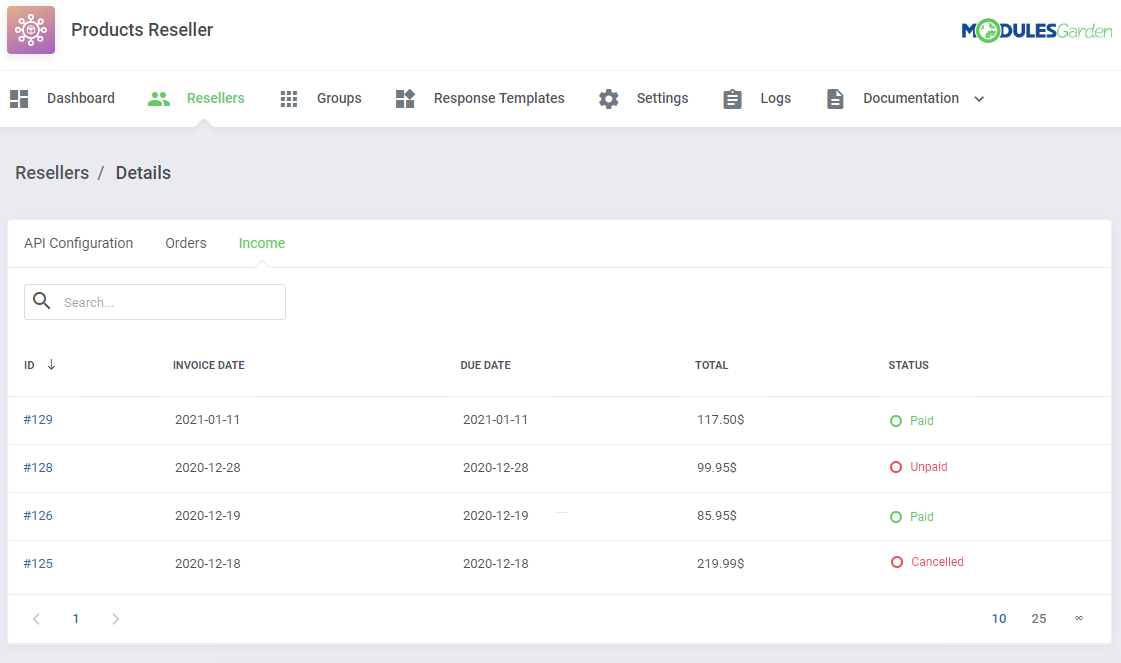Click total 99.95$

click(x=716, y=468)
